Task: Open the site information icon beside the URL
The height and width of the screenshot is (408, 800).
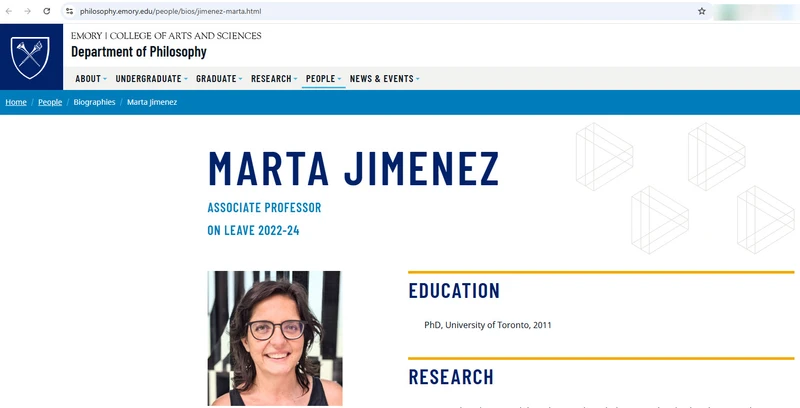Action: (x=69, y=11)
